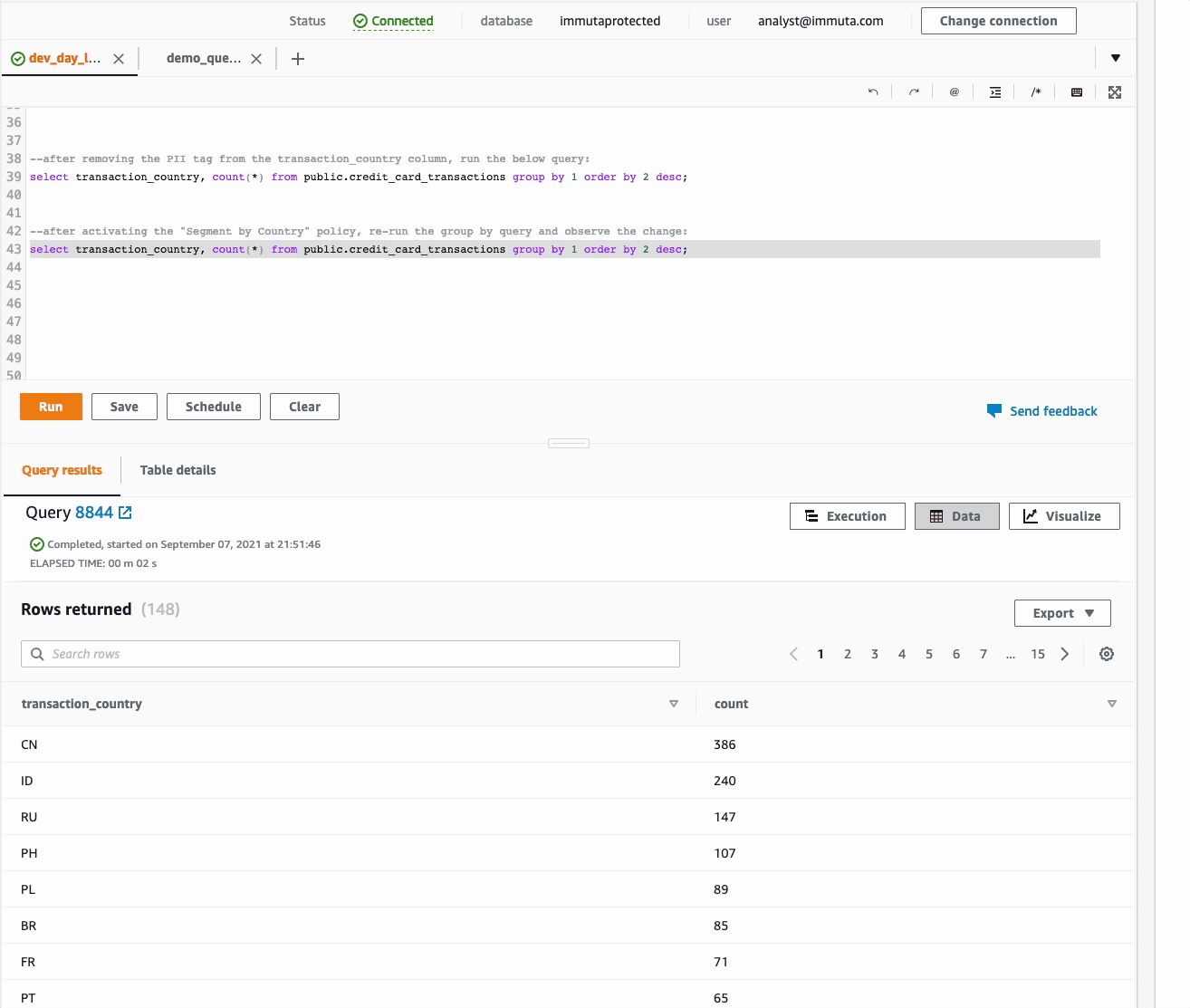Go to results page 6
Image resolution: width=1190 pixels, height=1008 pixels.
coord(956,654)
